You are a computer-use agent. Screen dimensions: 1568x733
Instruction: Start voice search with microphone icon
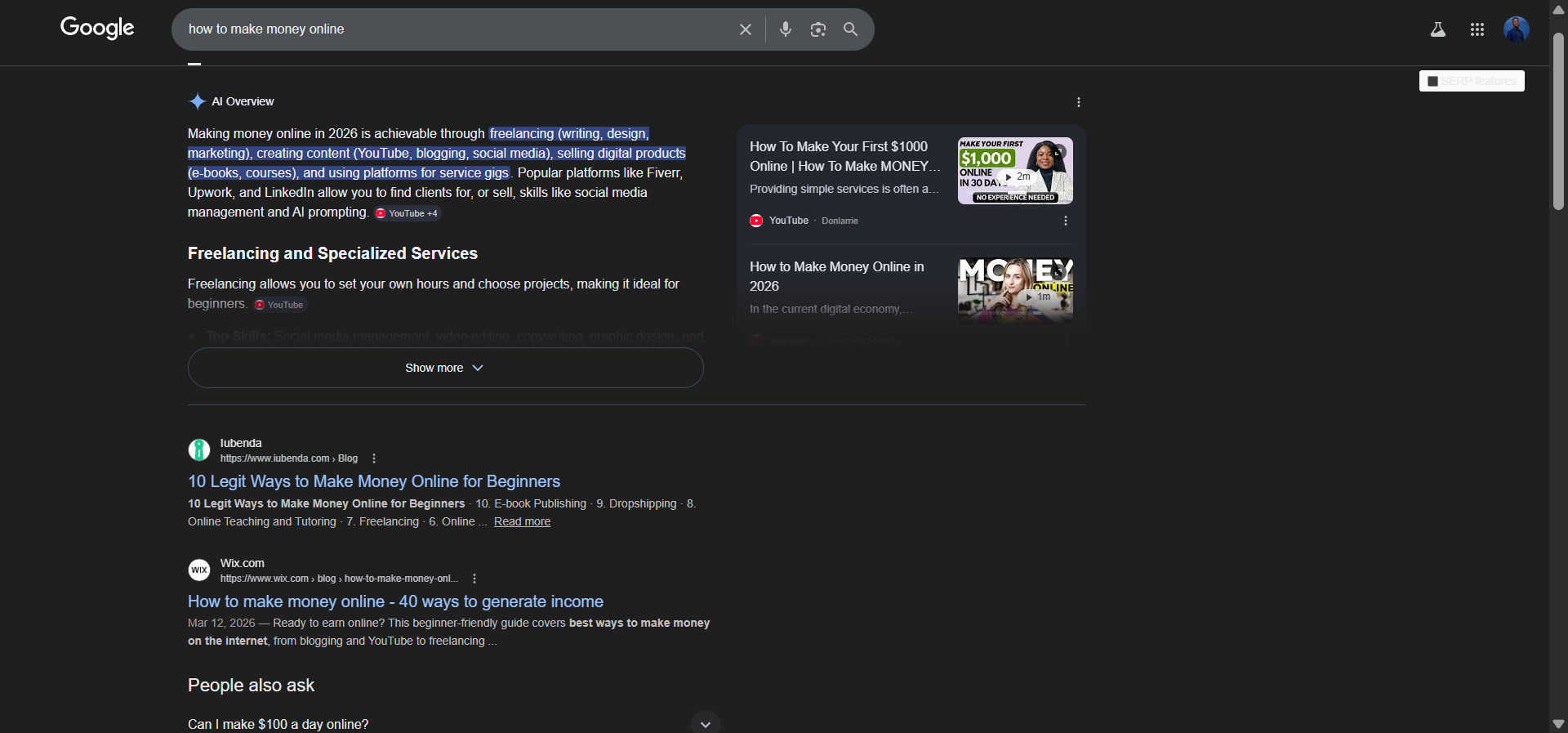(x=785, y=29)
